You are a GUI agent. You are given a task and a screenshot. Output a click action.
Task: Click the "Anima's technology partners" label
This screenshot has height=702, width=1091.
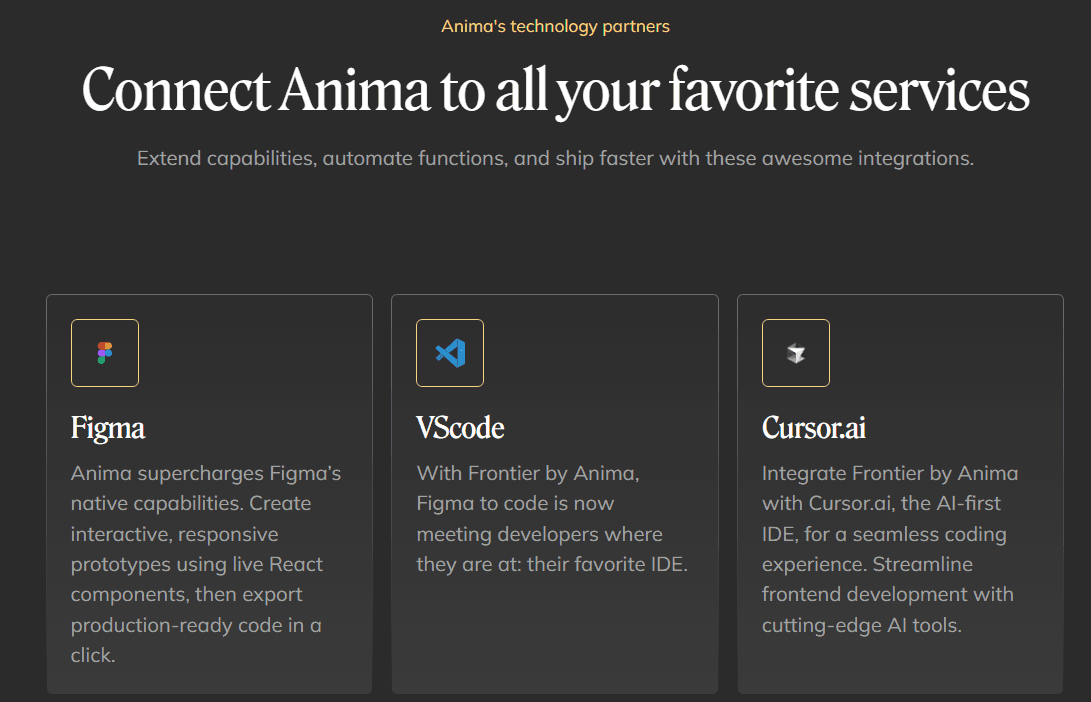[555, 26]
